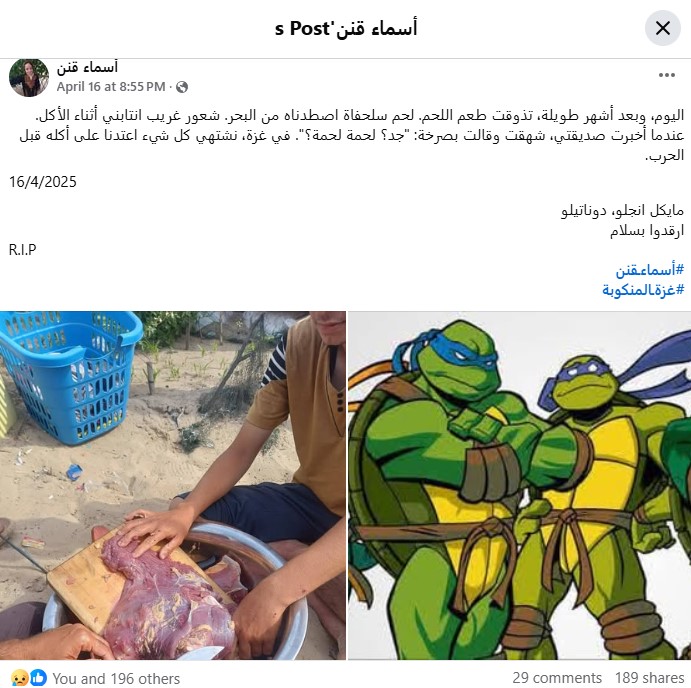Viewport: 691px width, 688px height.
Task: Open the #غزة_المنكوبة hashtag
Action: tap(643, 290)
